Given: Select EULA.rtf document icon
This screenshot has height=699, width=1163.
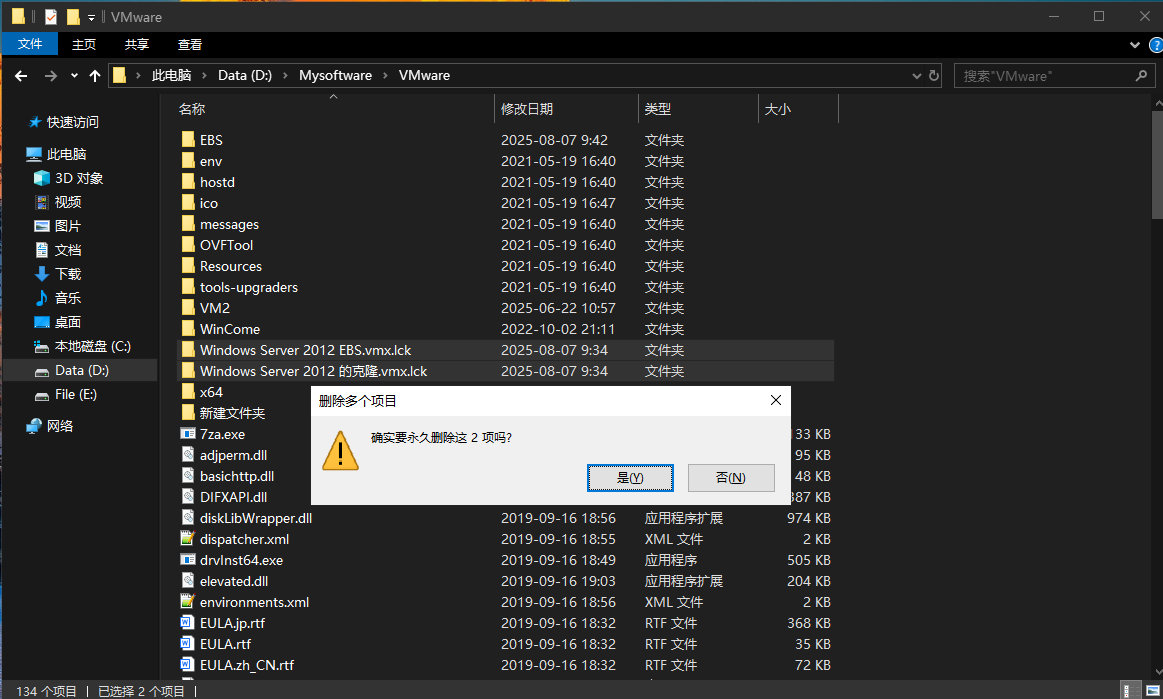Looking at the screenshot, I should (x=188, y=644).
